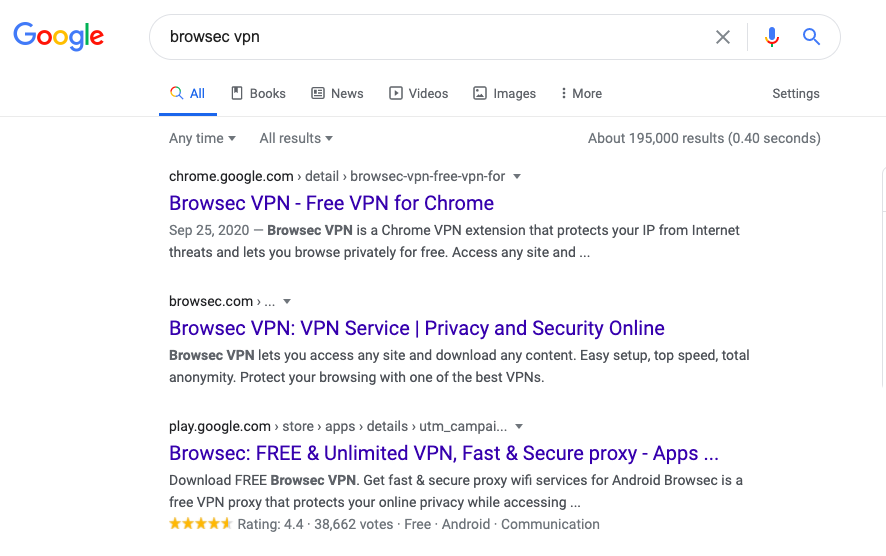This screenshot has width=886, height=556.
Task: Expand the browsec.com result options arrow
Action: (287, 301)
